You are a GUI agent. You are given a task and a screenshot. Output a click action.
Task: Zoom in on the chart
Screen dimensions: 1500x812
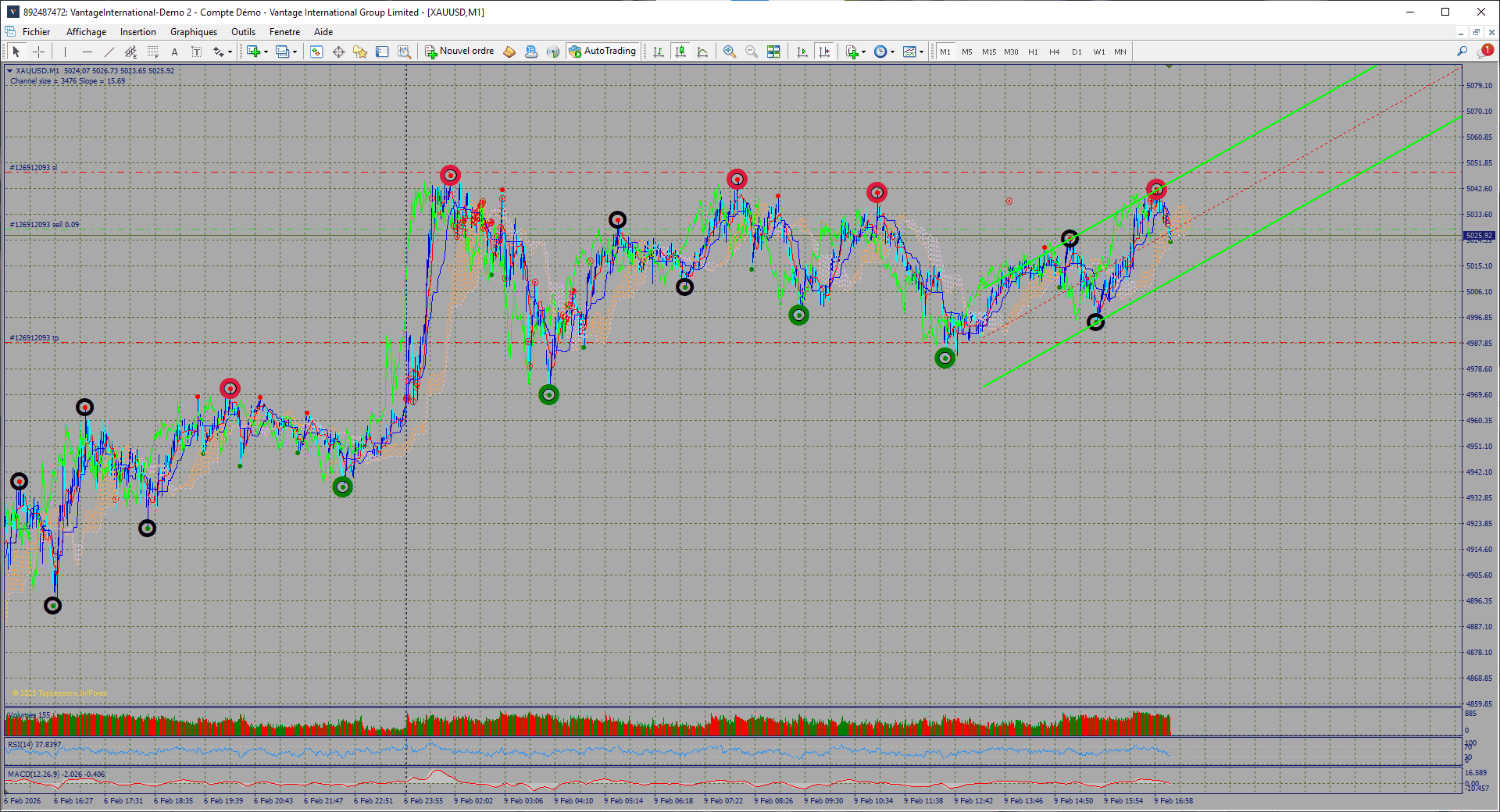click(x=730, y=52)
